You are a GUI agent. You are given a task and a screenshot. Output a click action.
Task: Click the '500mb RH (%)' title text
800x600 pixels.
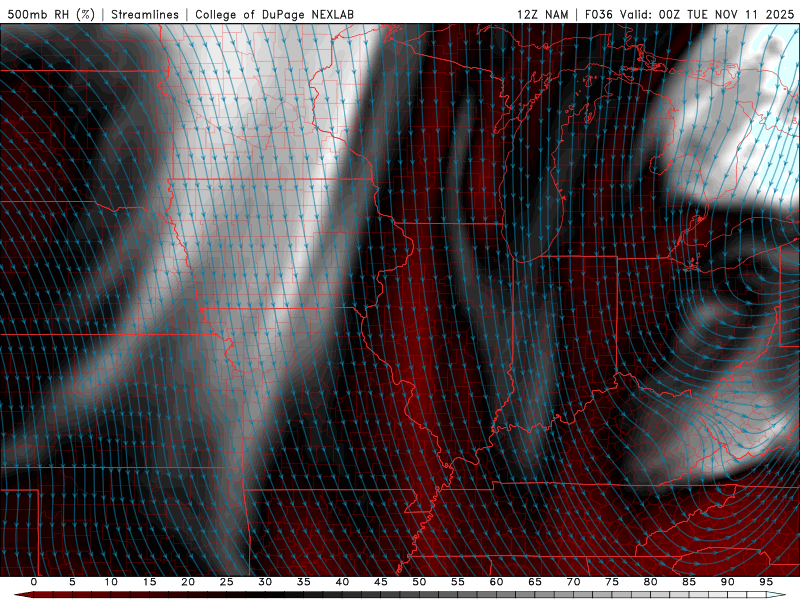point(51,14)
